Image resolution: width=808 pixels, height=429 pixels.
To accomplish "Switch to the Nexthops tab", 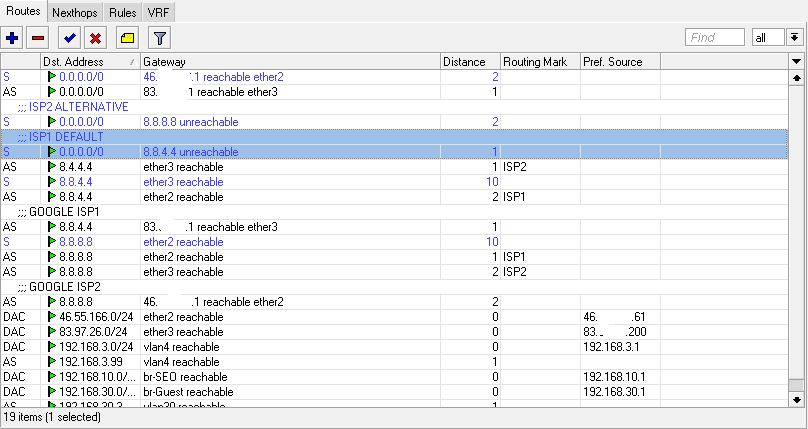I will pos(76,13).
